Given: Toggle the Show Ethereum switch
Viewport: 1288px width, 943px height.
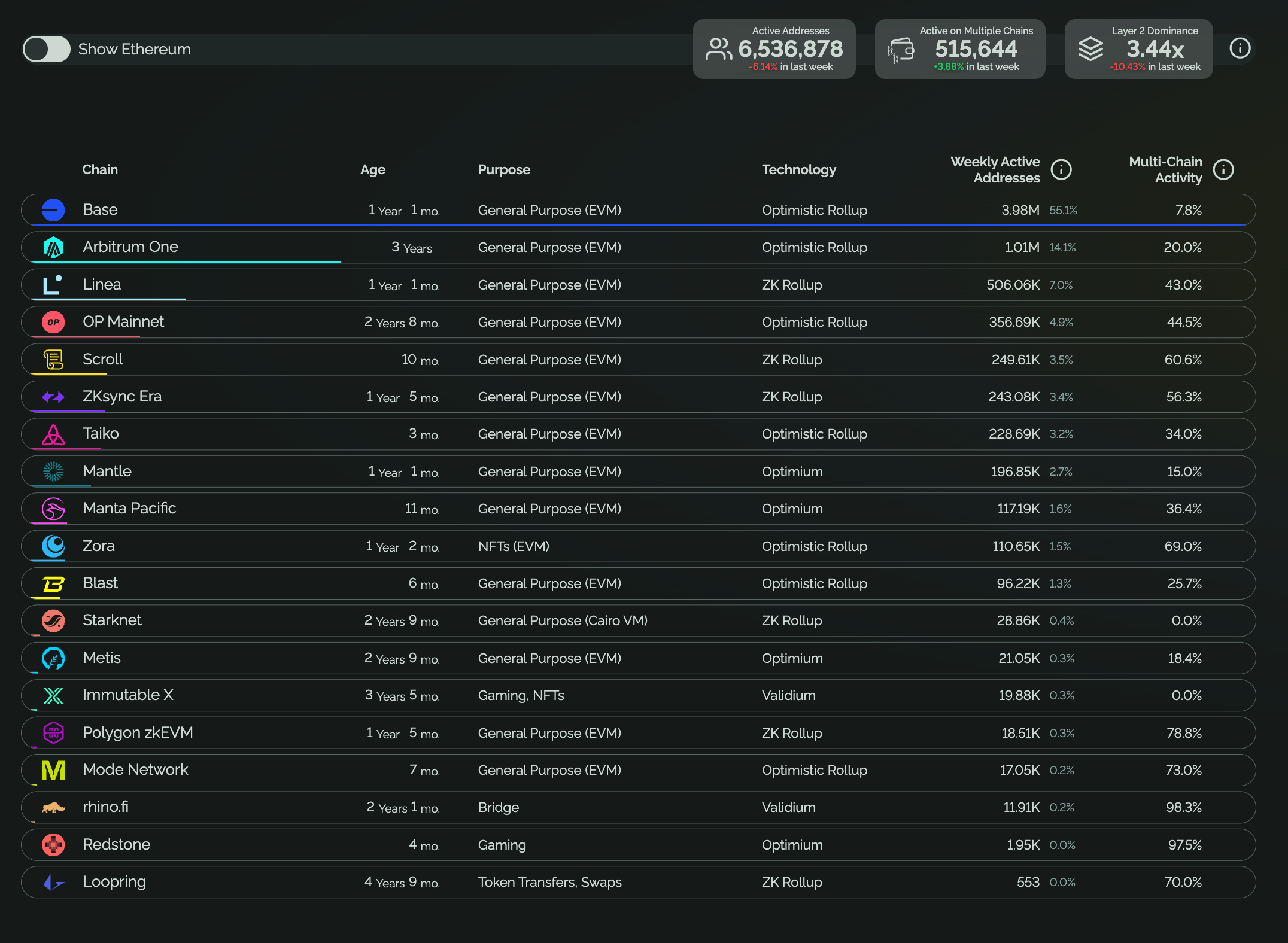Looking at the screenshot, I should pos(47,49).
